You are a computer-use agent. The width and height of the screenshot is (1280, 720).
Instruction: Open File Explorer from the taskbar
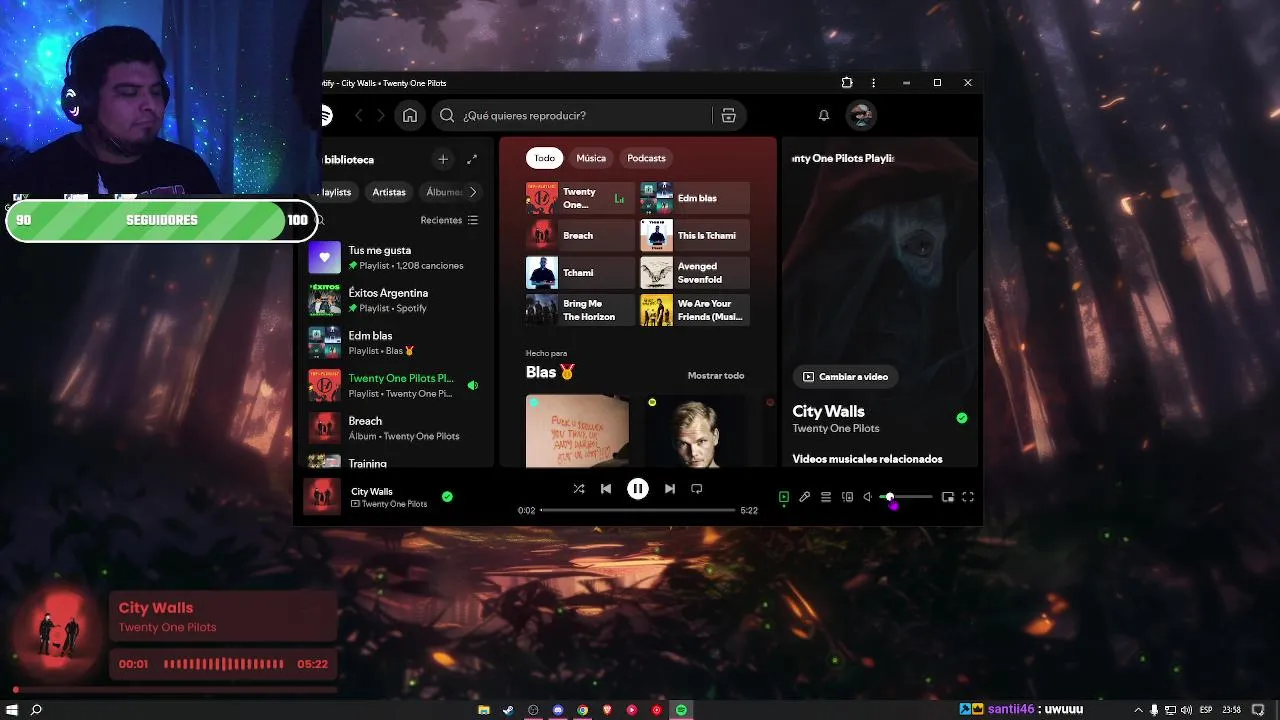point(484,710)
